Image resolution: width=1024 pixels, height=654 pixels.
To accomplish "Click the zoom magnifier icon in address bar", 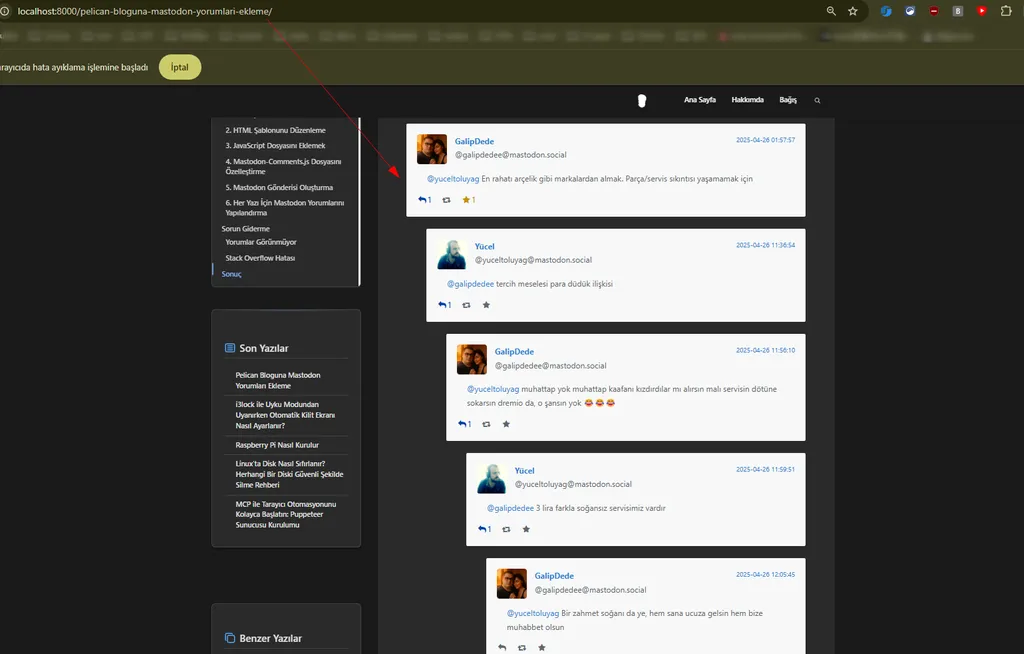I will click(x=831, y=11).
